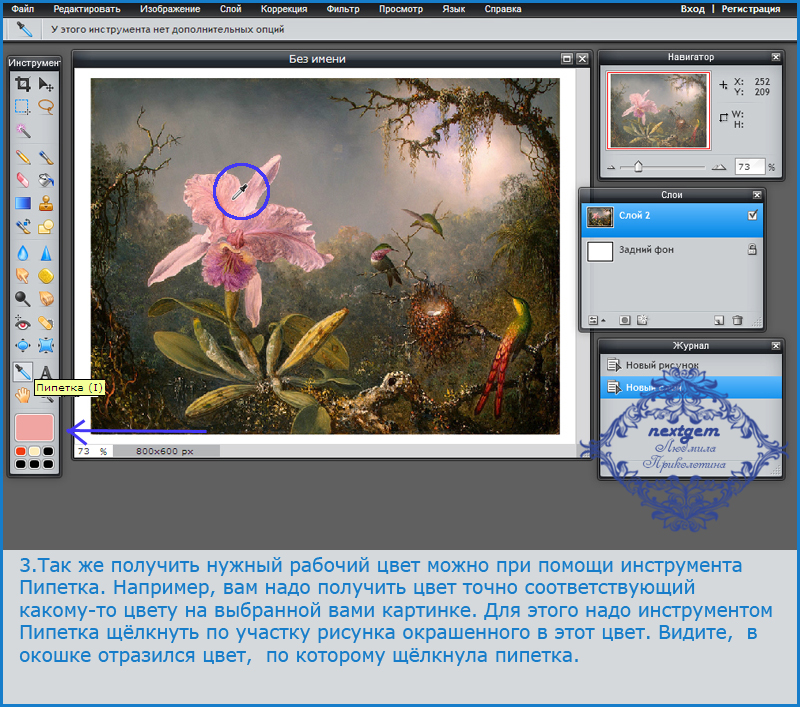Select the Red Eye Reduction tool
Screen dimensions: 800x707
pyautogui.click(x=22, y=323)
